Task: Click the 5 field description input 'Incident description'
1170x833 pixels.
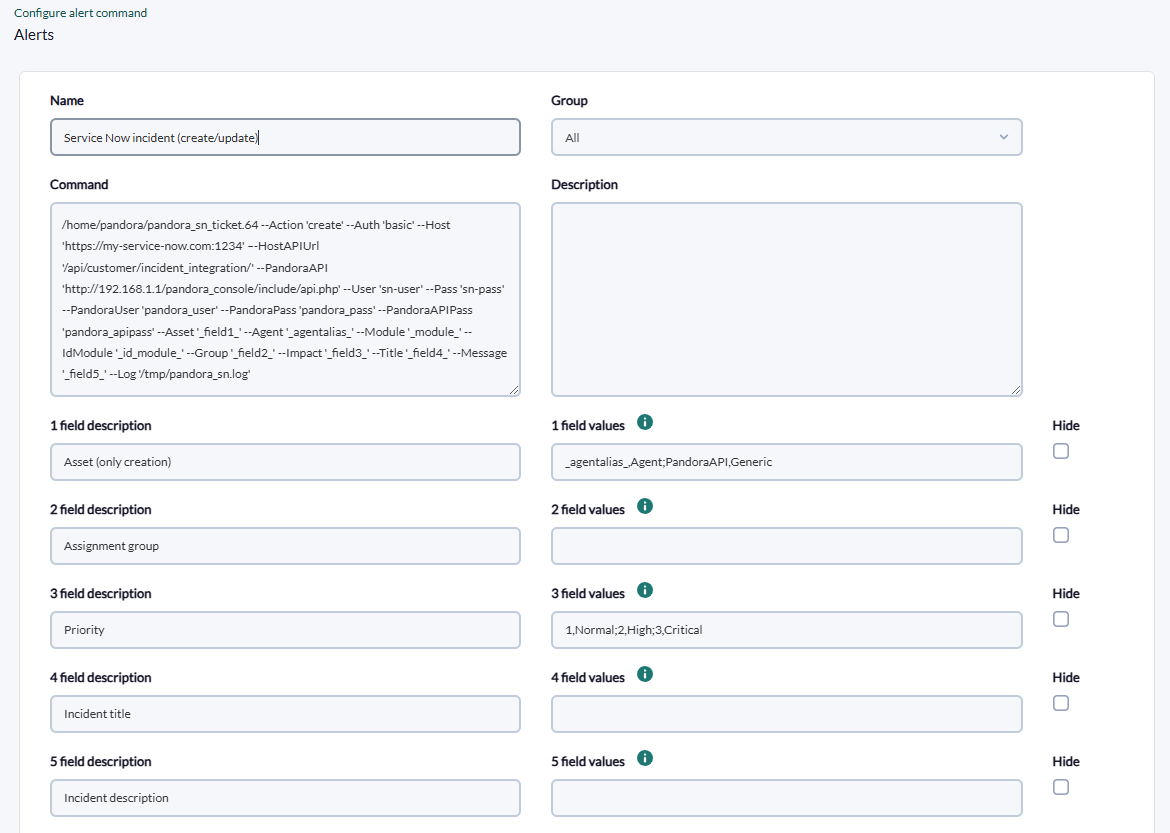Action: (285, 798)
